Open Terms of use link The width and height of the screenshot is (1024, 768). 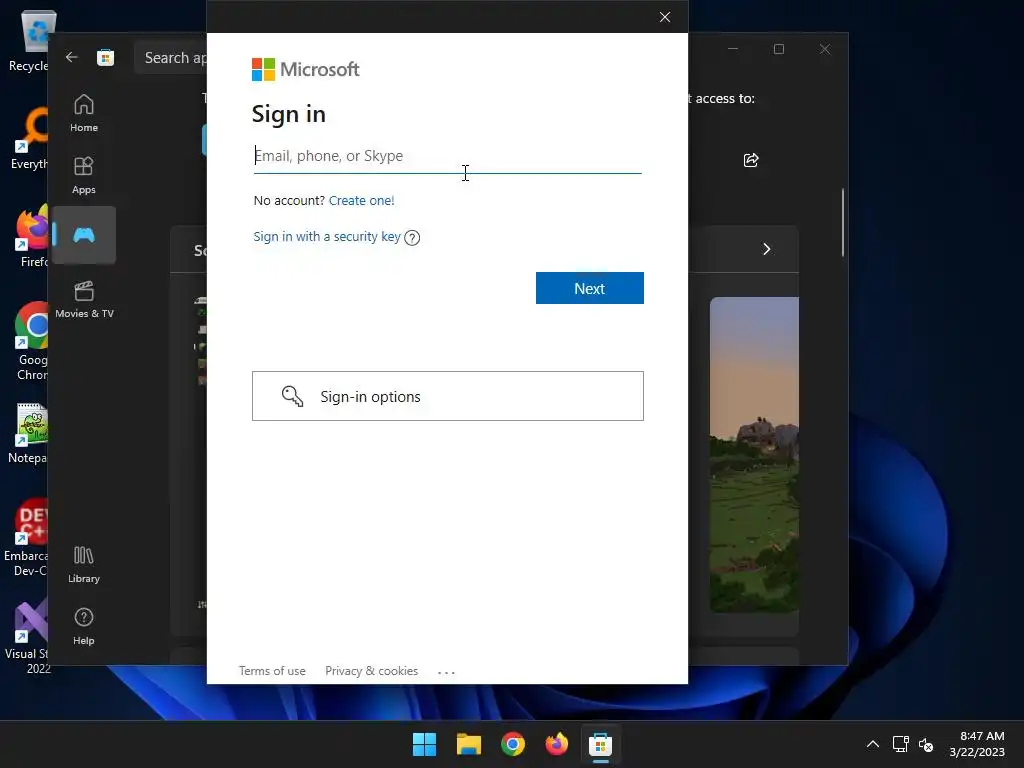[272, 671]
